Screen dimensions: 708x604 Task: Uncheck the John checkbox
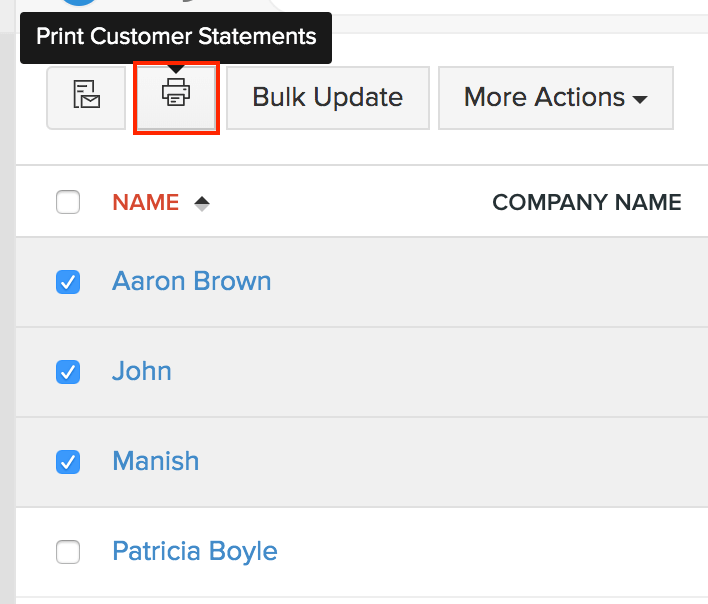[x=68, y=372]
